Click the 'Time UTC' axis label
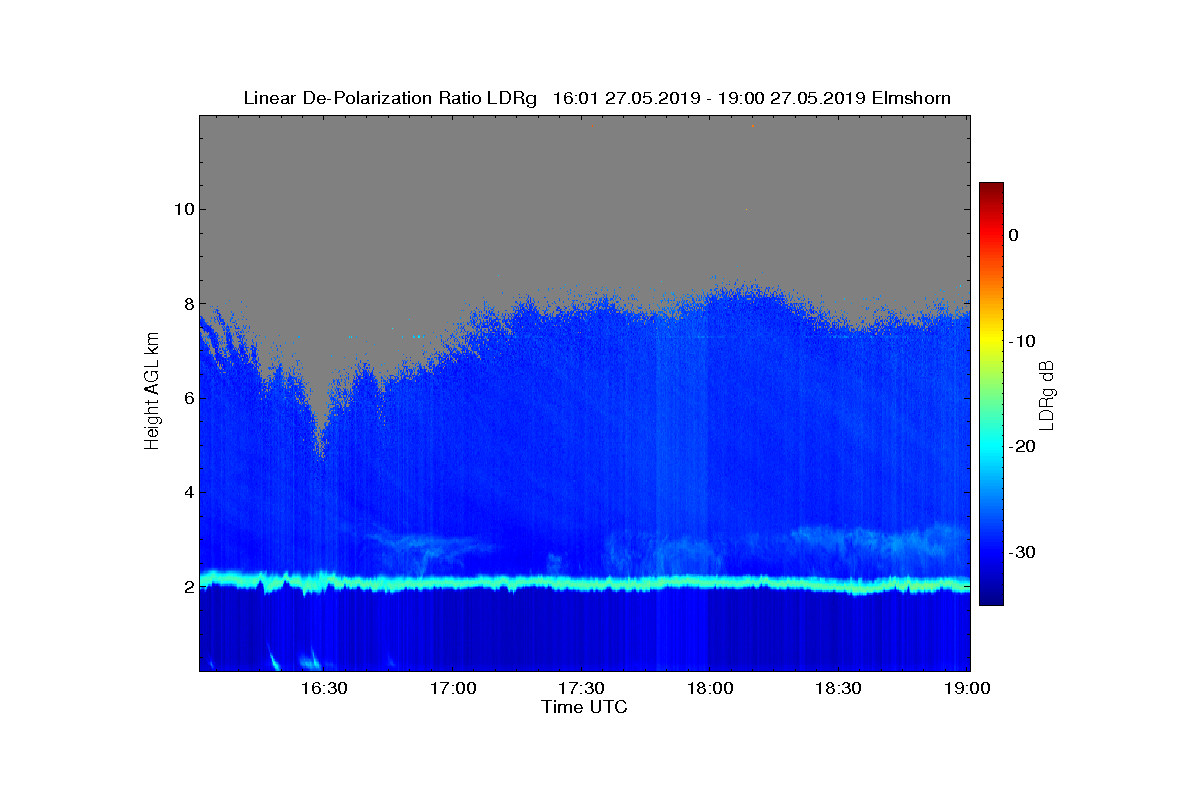The width and height of the screenshot is (1200, 800). [585, 707]
